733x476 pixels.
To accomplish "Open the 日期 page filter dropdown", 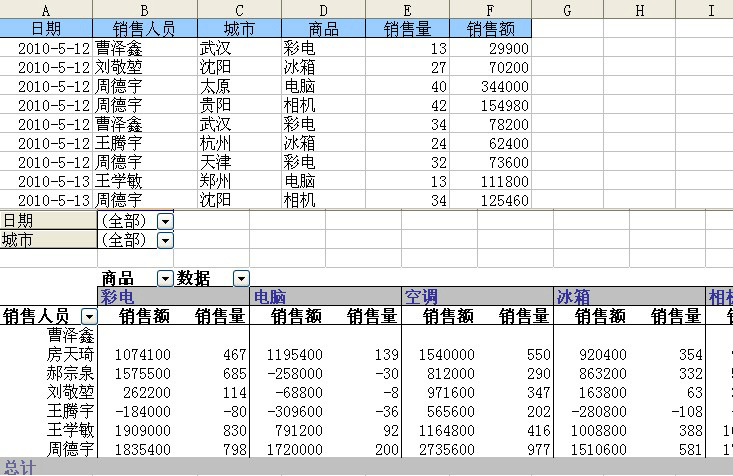I will click(x=165, y=221).
